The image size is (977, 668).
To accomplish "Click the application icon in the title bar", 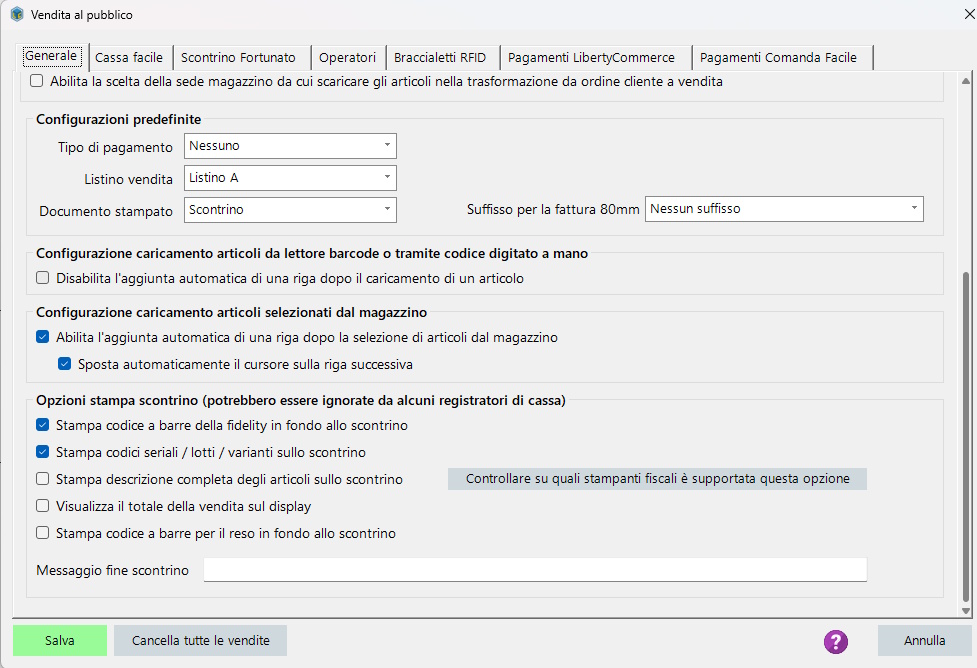I will pyautogui.click(x=17, y=14).
